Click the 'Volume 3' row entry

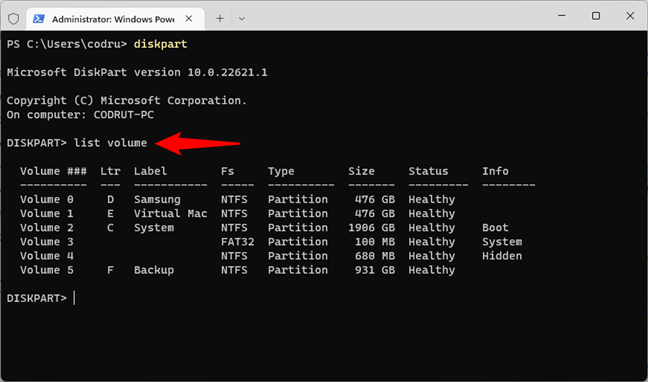pyautogui.click(x=47, y=241)
